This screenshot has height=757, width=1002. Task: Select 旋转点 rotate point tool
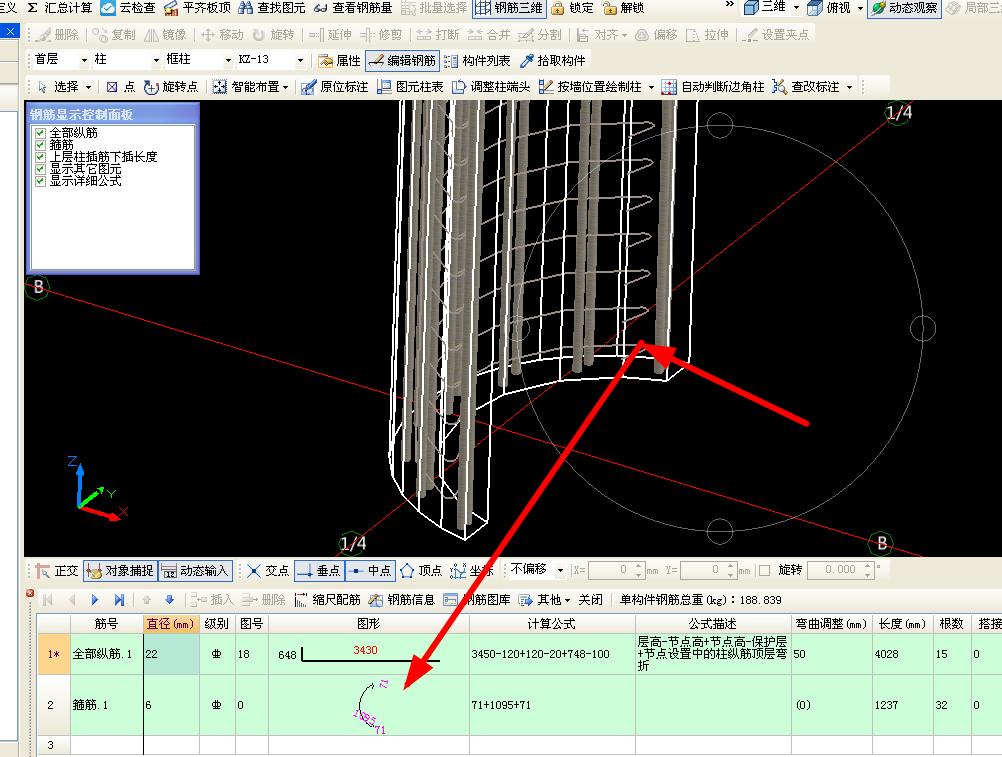click(171, 87)
